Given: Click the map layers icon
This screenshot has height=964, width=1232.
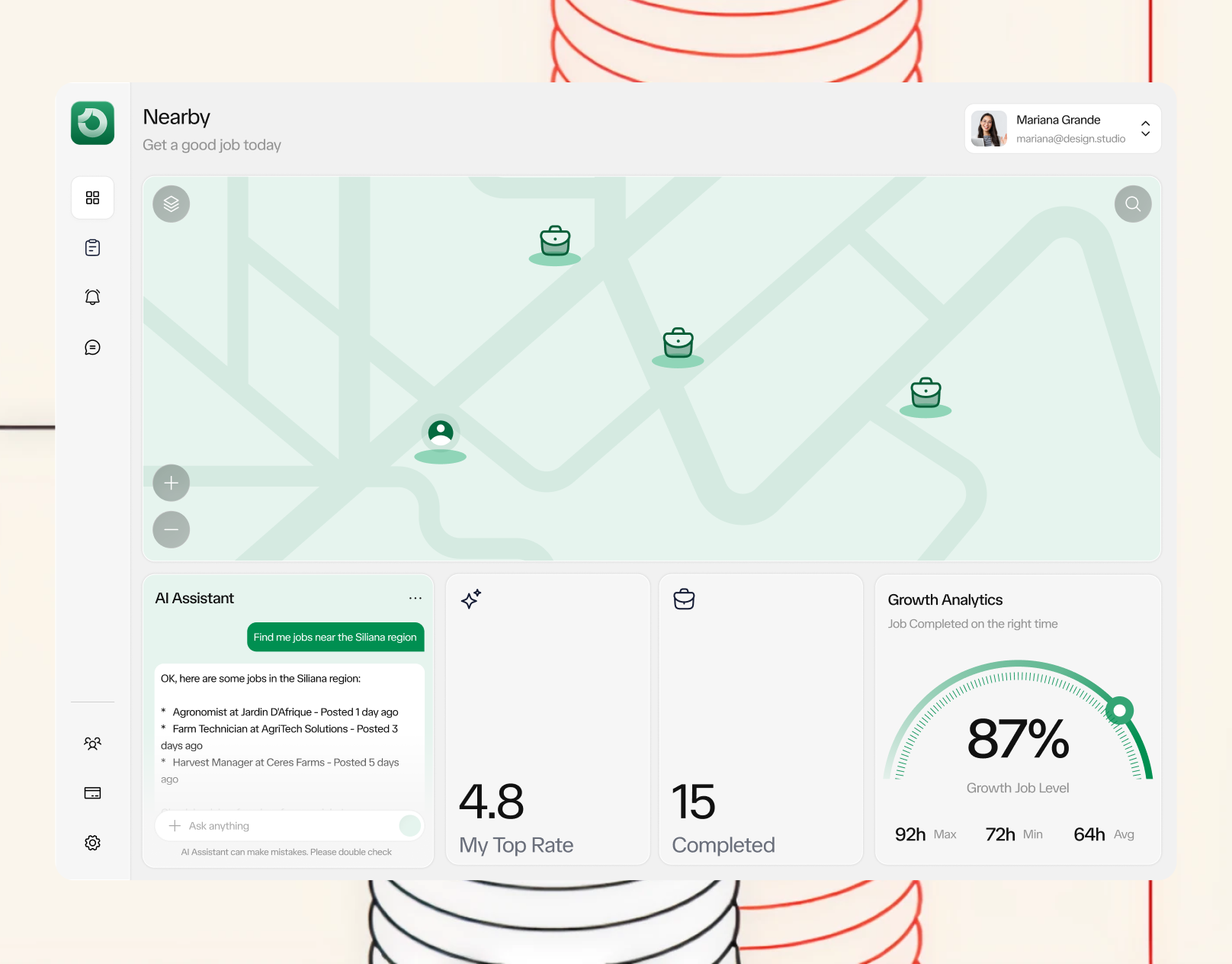Looking at the screenshot, I should pos(171,204).
